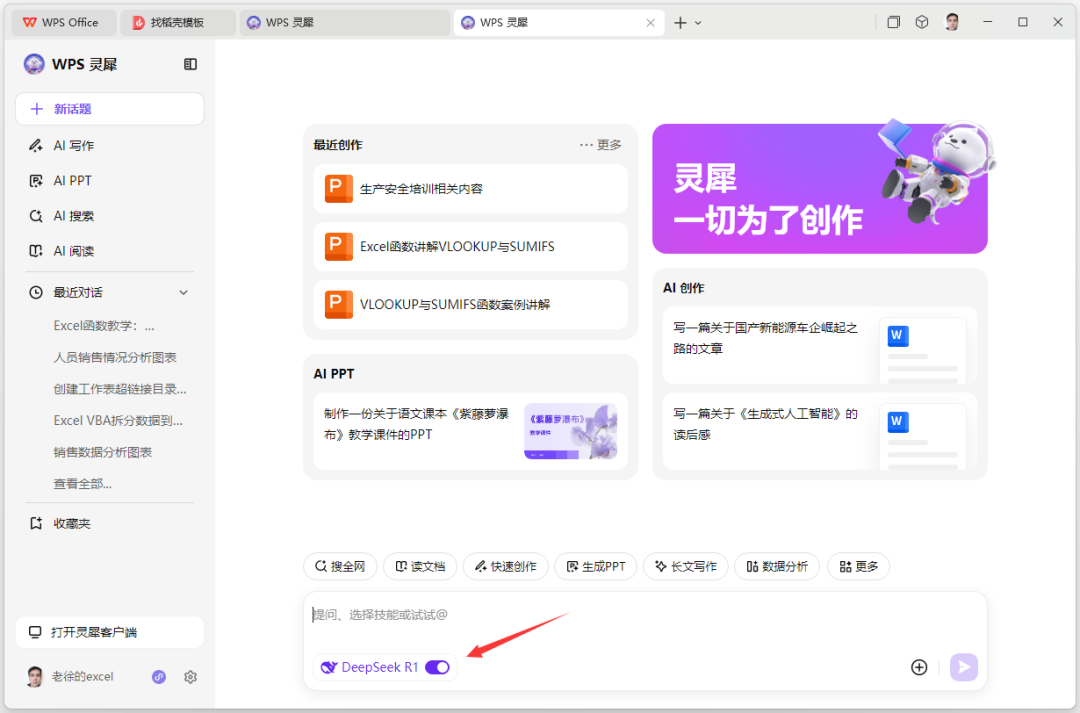The image size is (1080, 713).
Task: Click the plus attachment icon
Action: point(919,667)
